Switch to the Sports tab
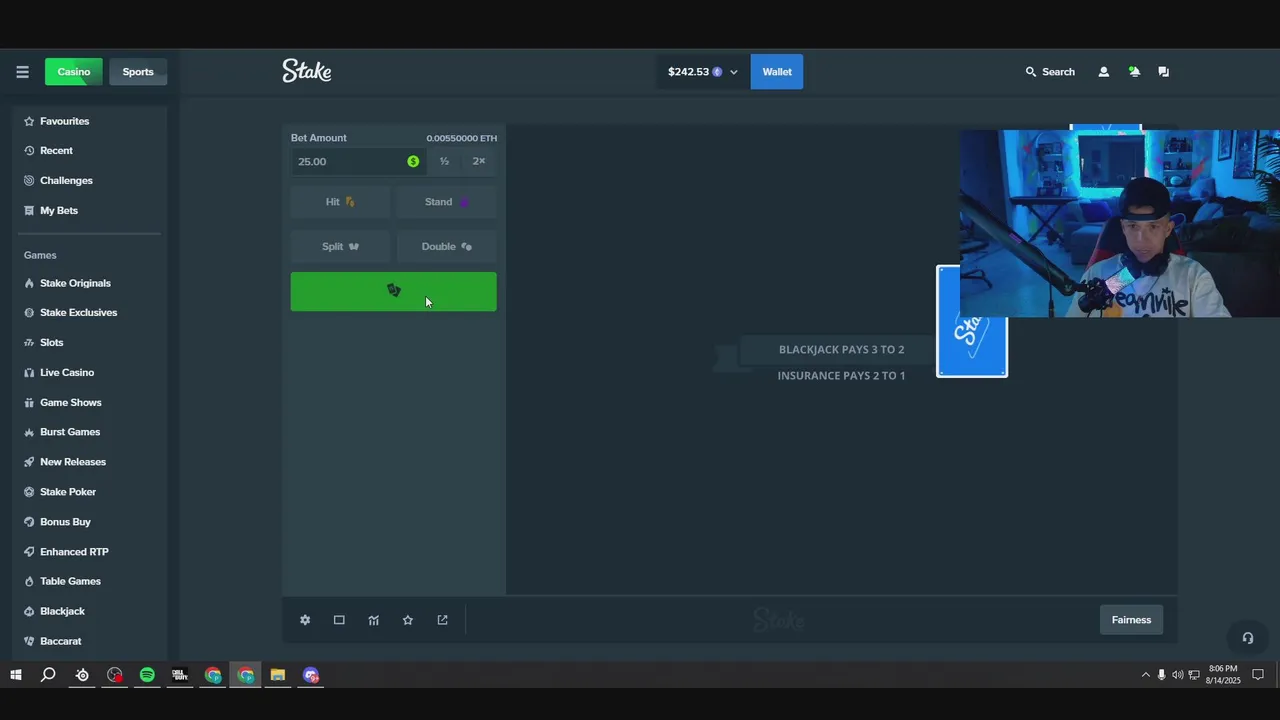This screenshot has width=1280, height=720. coord(138,72)
